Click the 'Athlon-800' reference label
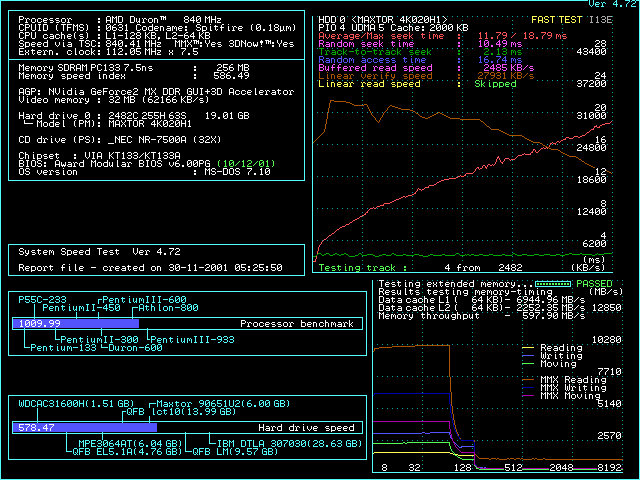Viewport: 640px width, 480px height. coord(168,308)
